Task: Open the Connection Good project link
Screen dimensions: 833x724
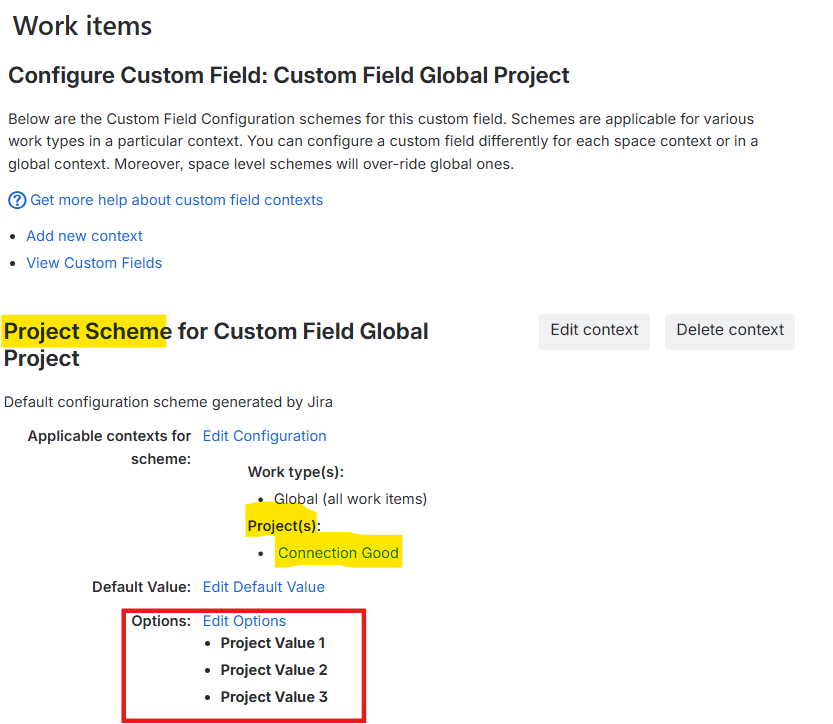Action: coord(338,553)
